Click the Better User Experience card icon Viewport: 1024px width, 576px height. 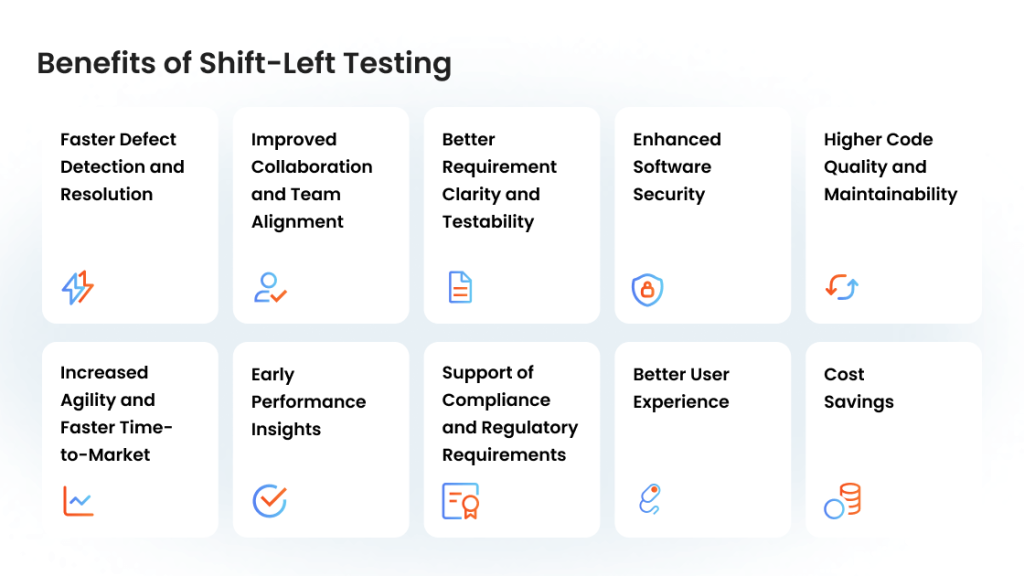[x=650, y=499]
